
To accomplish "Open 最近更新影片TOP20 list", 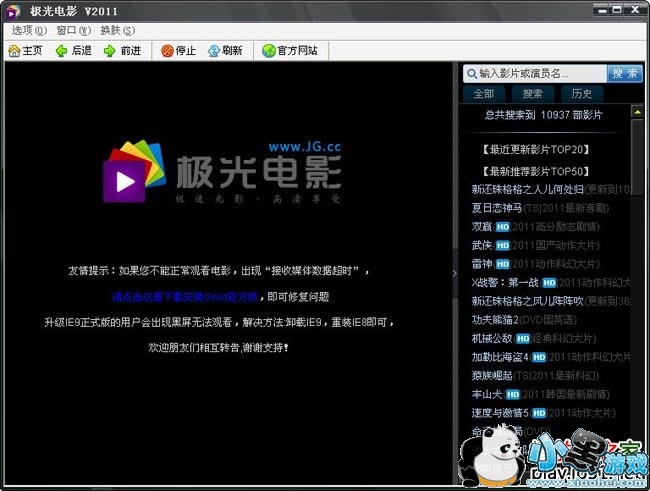I will coord(536,149).
